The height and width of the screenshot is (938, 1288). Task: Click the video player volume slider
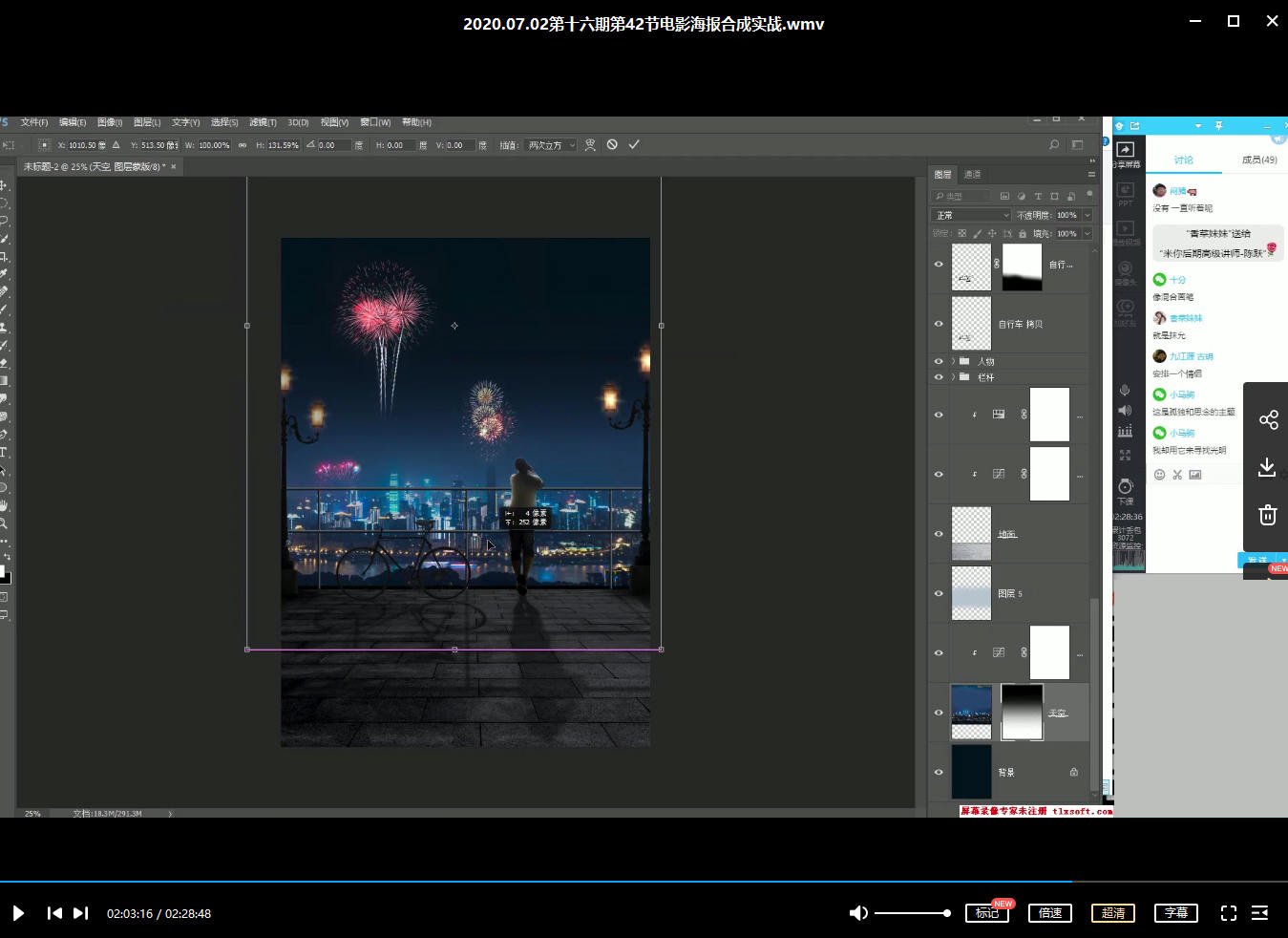click(912, 913)
